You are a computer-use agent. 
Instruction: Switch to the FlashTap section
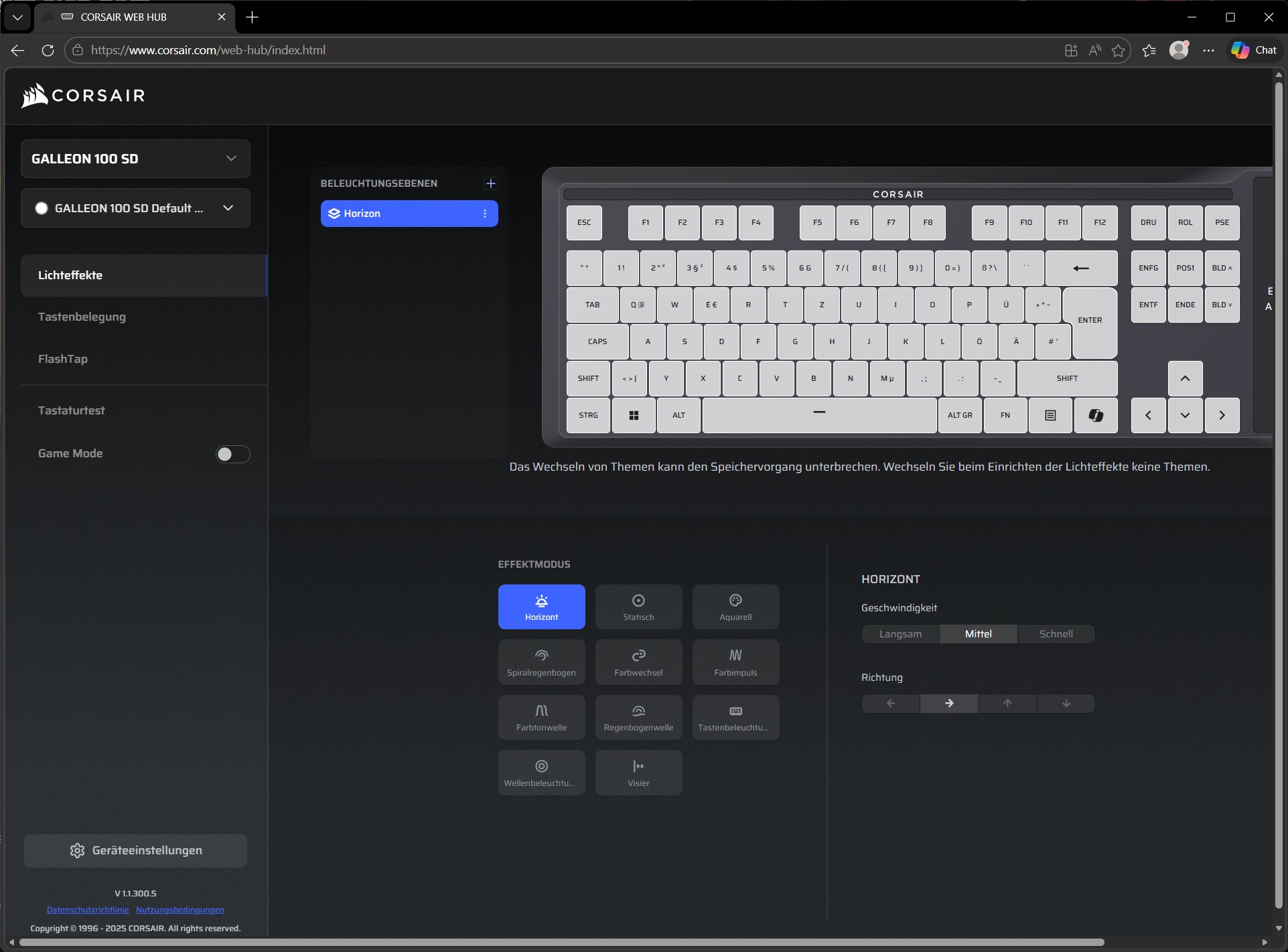click(x=63, y=359)
